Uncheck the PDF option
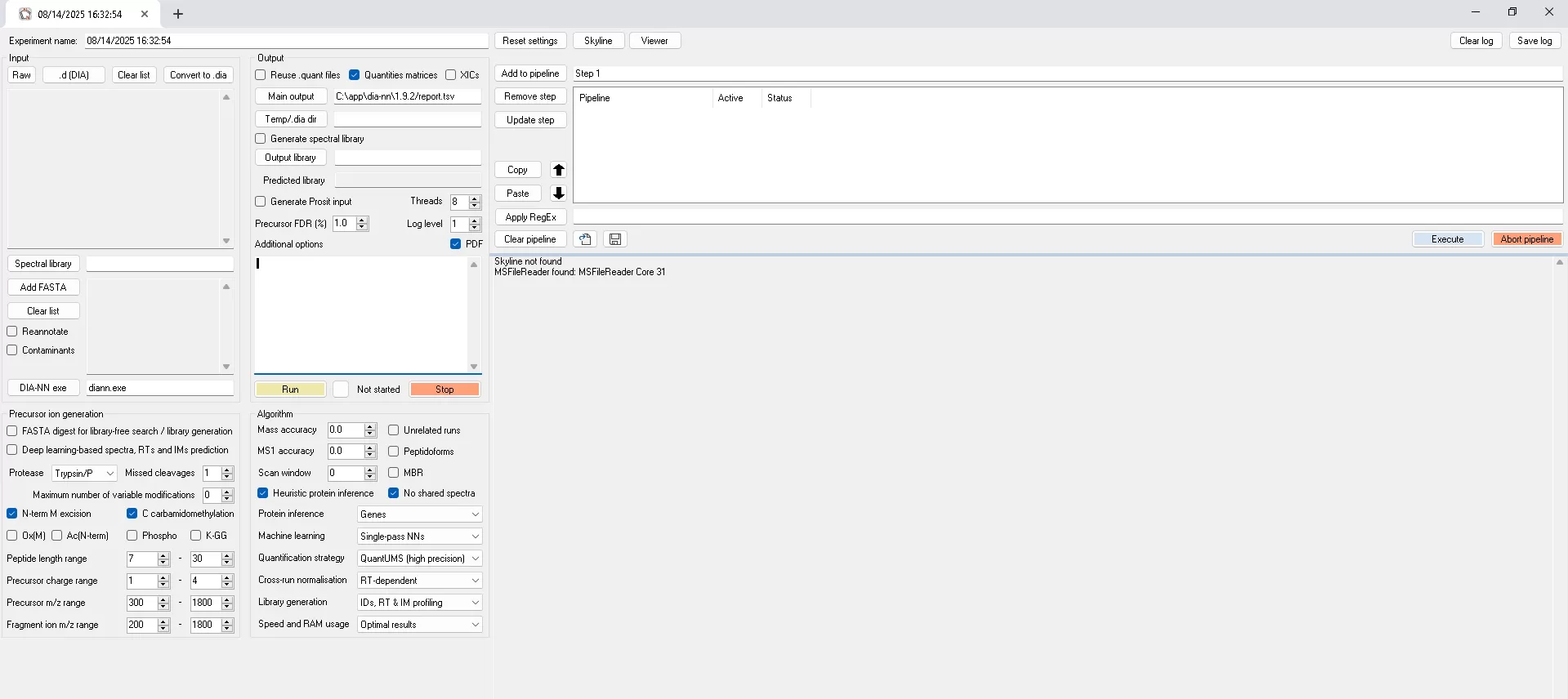This screenshot has width=1568, height=699. click(x=456, y=244)
